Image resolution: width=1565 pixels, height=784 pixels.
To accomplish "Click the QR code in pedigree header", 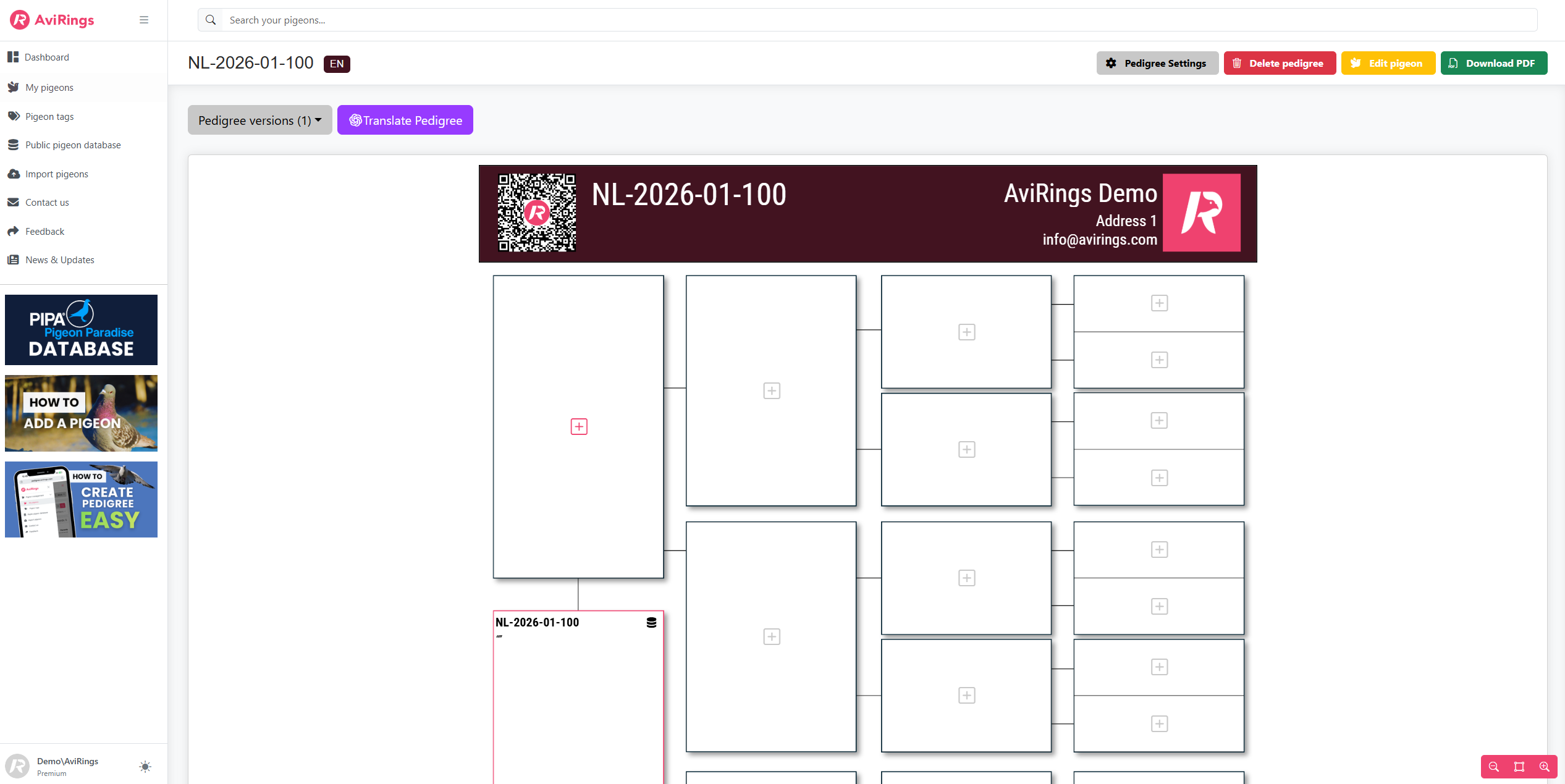I will (x=537, y=213).
